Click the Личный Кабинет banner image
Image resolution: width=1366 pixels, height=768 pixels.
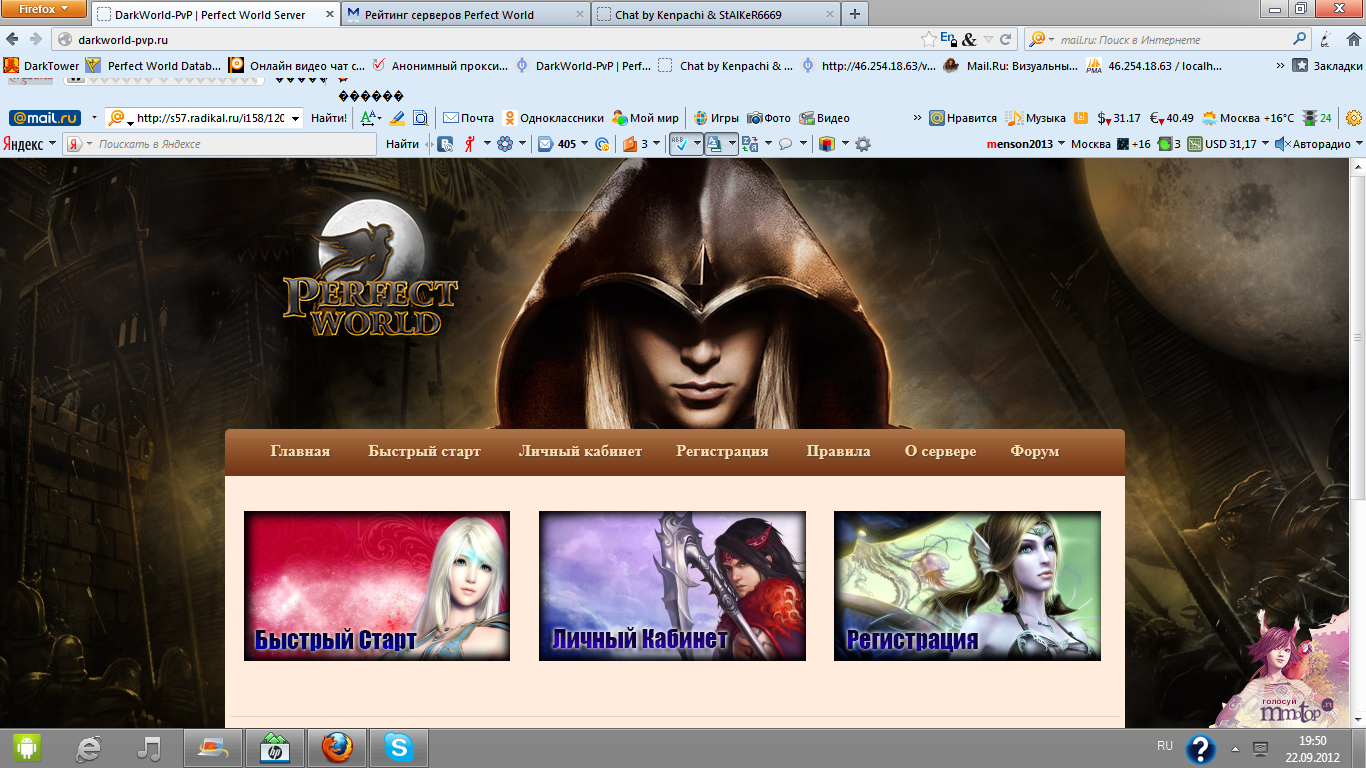pos(672,586)
